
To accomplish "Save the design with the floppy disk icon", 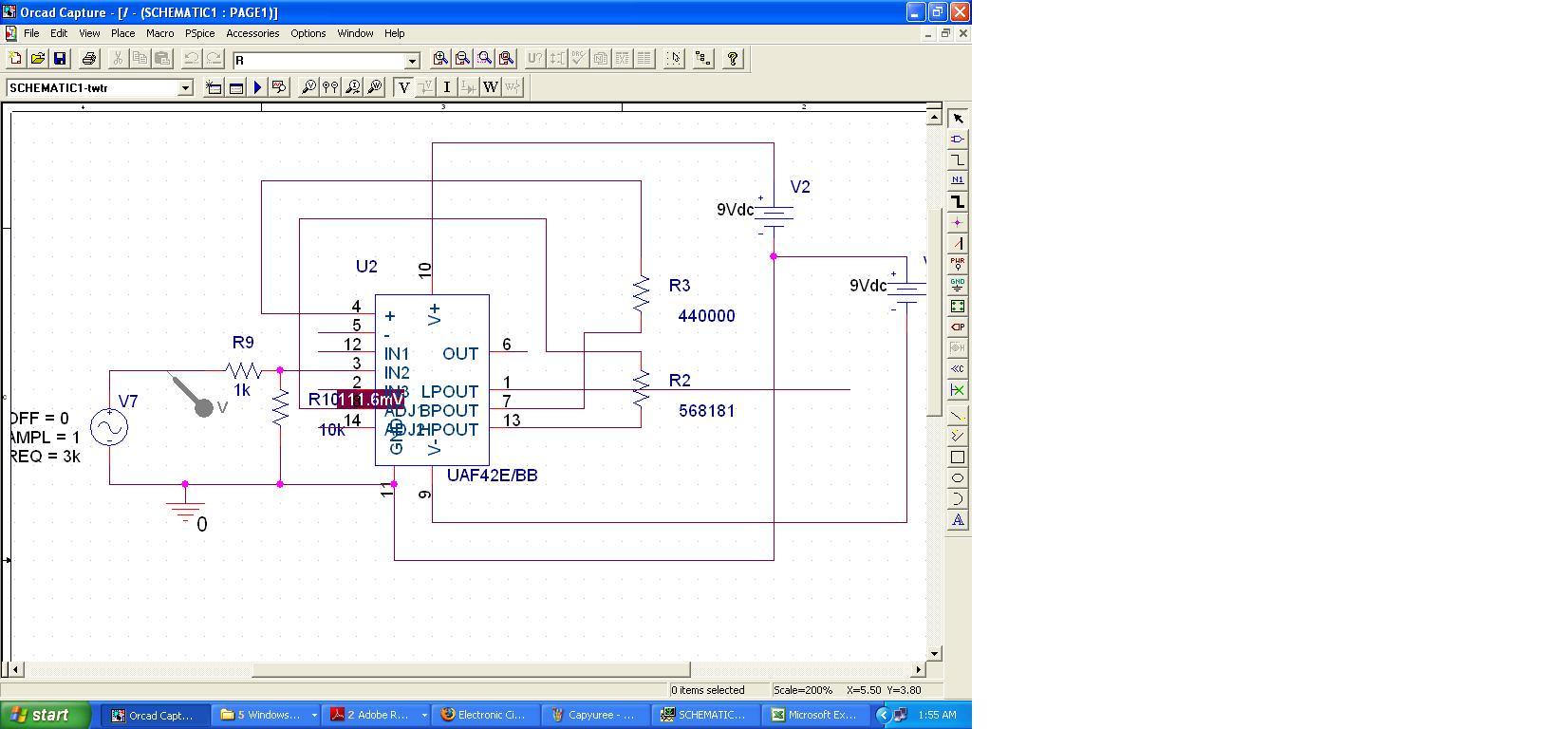I will tap(59, 59).
